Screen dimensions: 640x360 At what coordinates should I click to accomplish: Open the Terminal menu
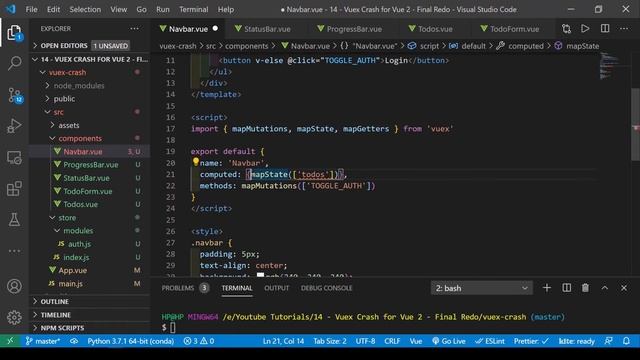tap(193, 9)
